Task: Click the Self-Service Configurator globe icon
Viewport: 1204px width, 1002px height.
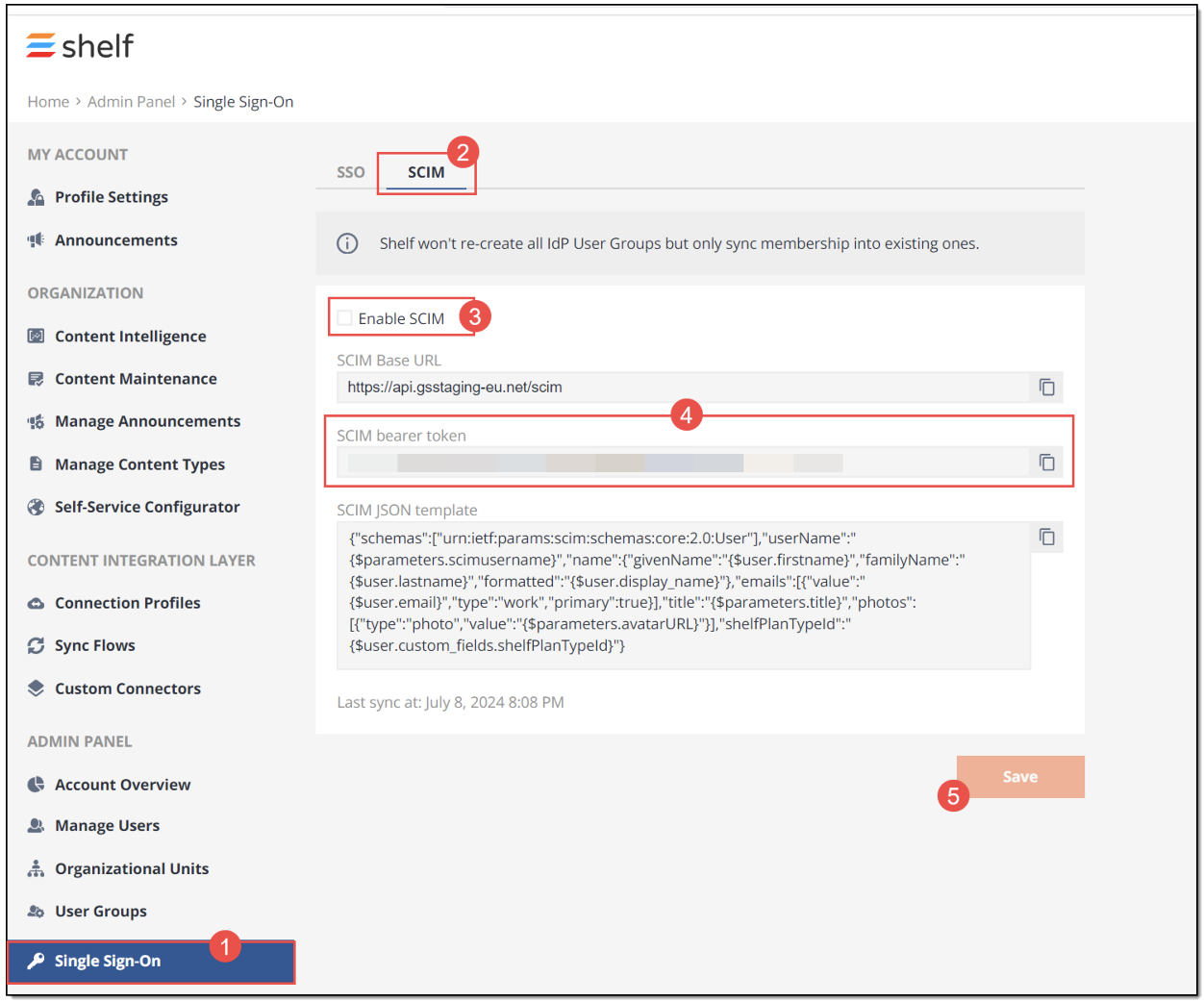Action: tap(36, 507)
